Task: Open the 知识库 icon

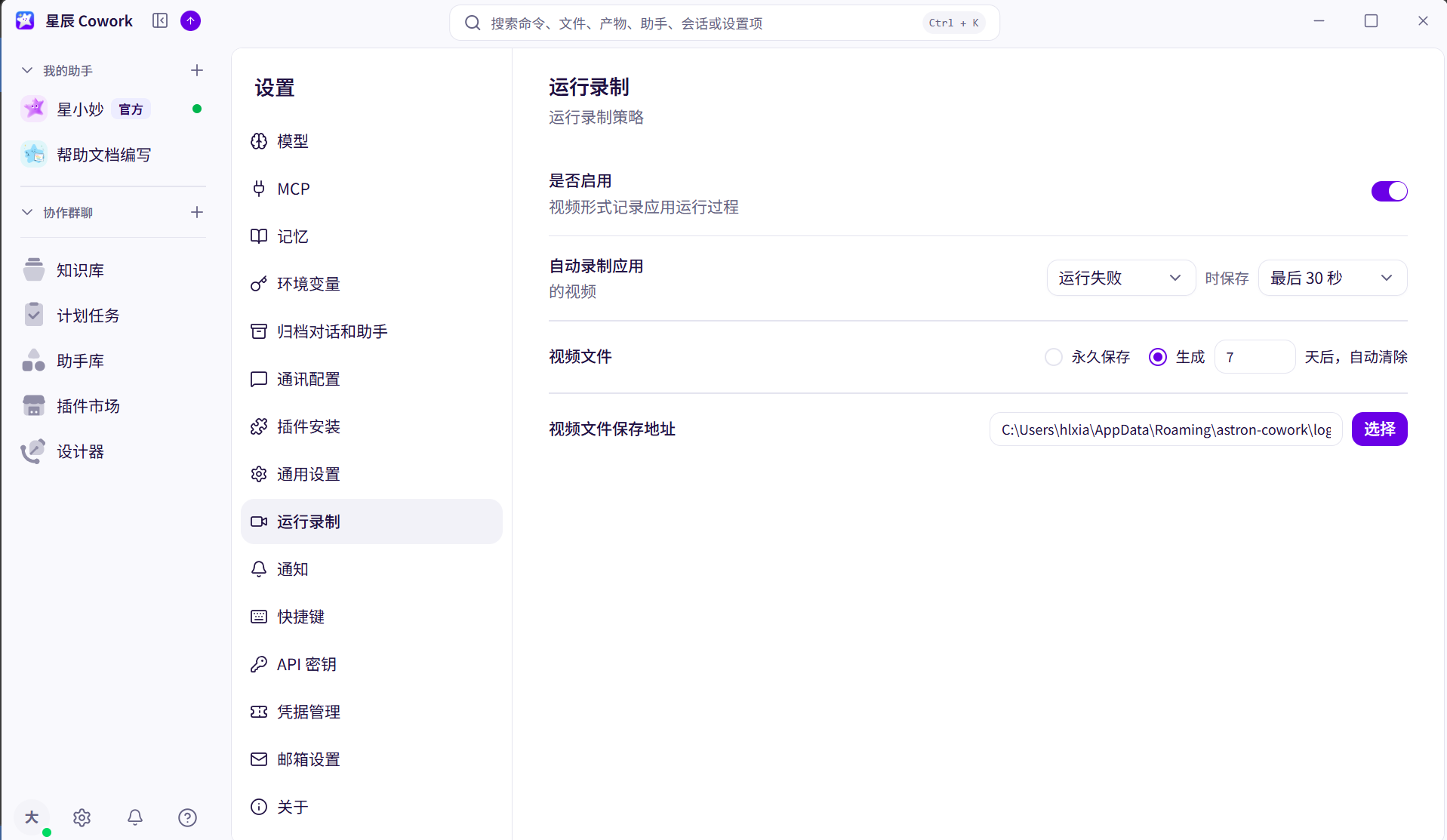Action: (34, 269)
